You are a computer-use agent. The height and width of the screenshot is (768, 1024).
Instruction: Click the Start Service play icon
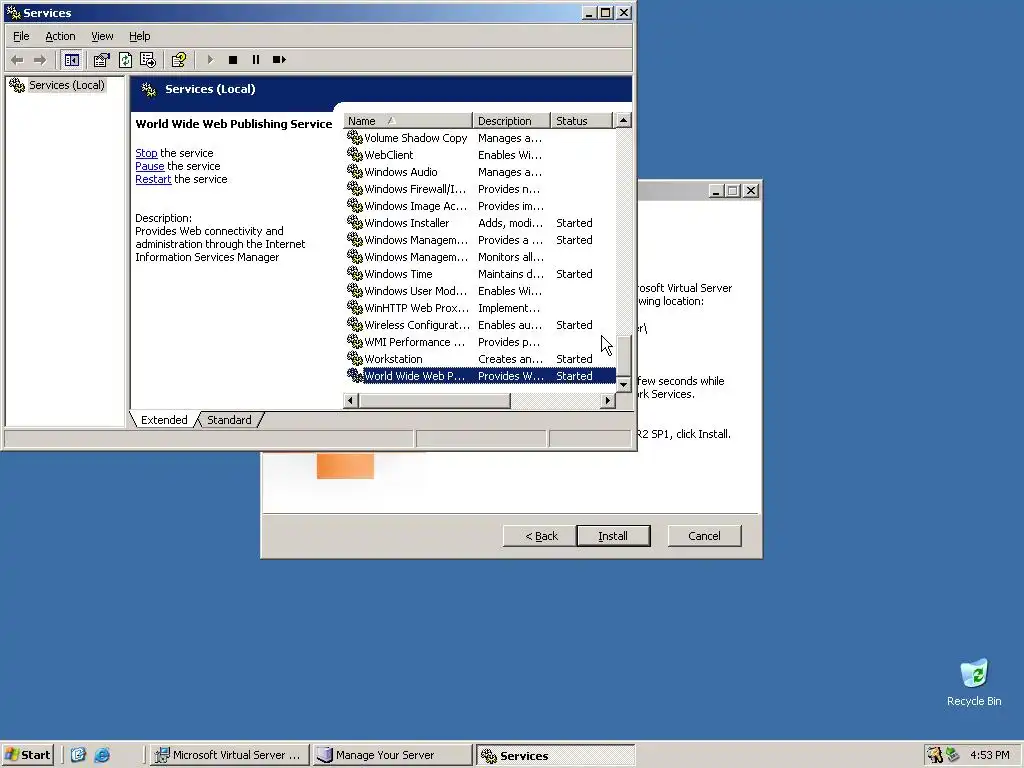click(x=210, y=60)
